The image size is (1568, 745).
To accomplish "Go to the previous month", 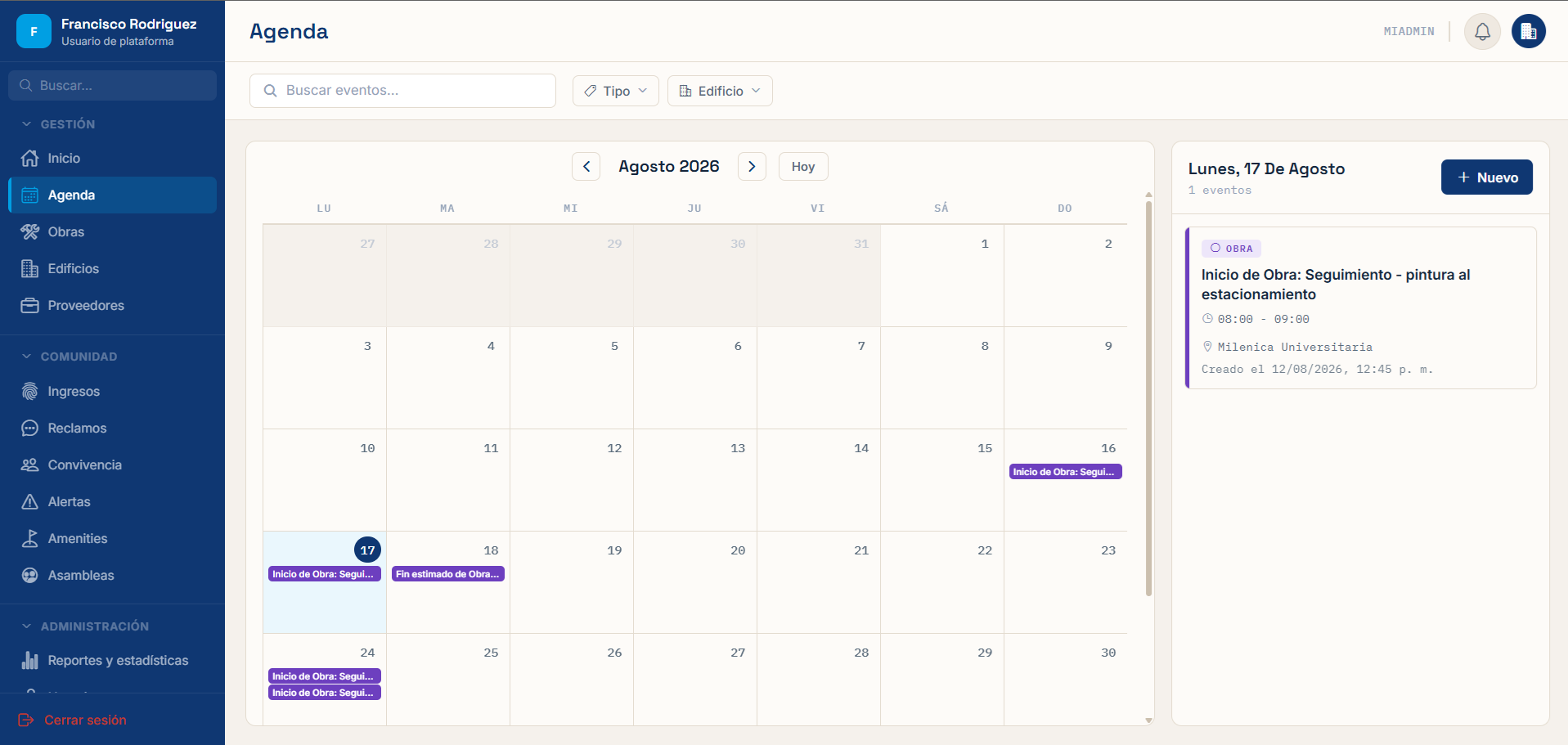I will (x=586, y=166).
